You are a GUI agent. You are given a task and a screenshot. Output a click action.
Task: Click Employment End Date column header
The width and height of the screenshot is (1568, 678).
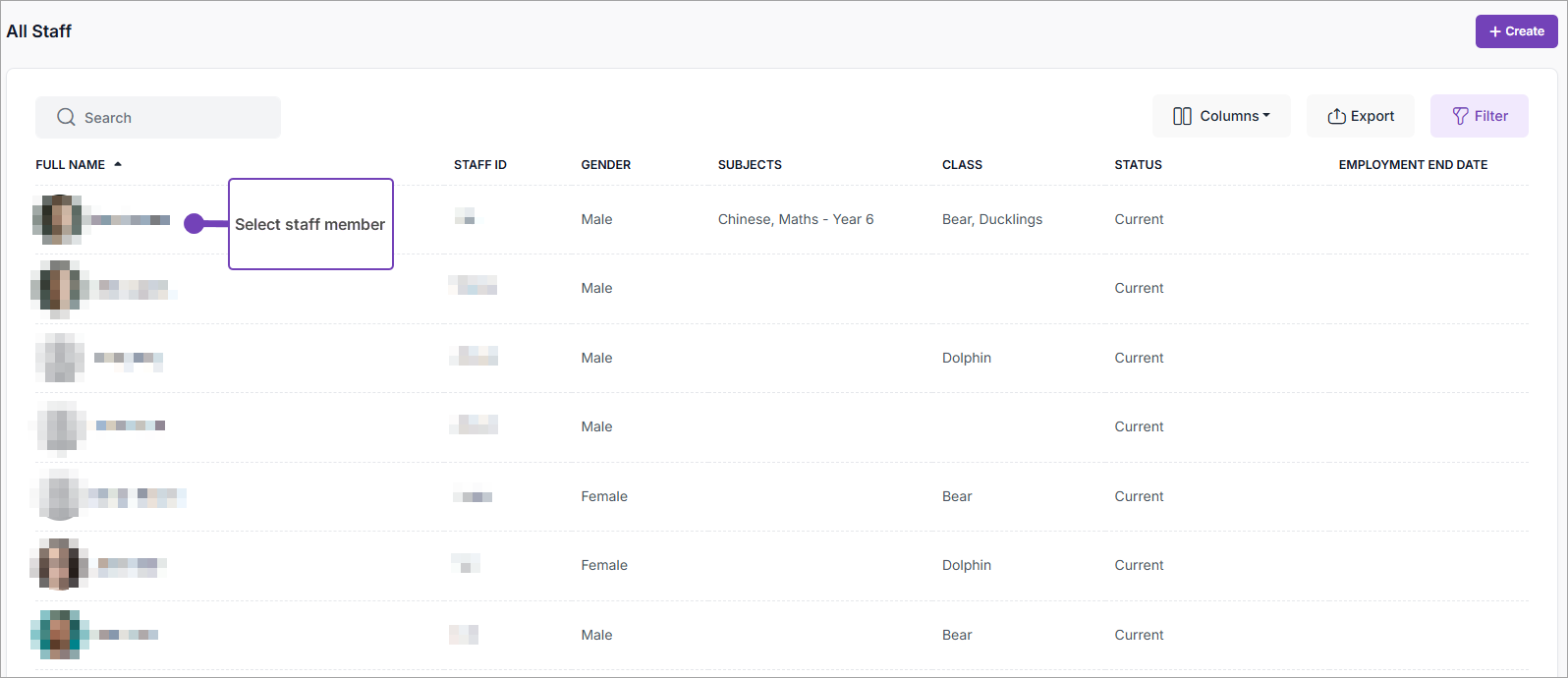pos(1412,165)
